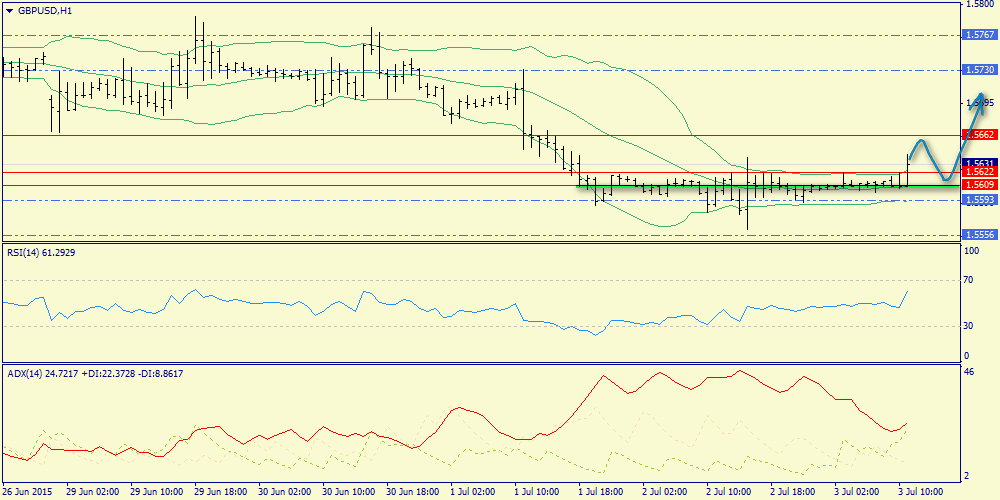The height and width of the screenshot is (500, 1000).
Task: Select the 1.5730 blue price label
Action: coord(979,70)
